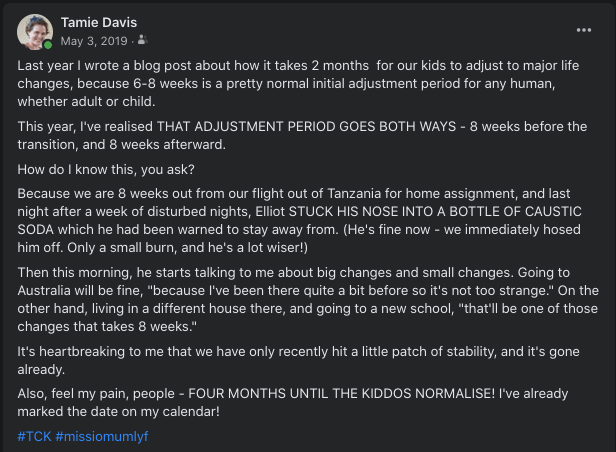Open the three-dots post options menu
This screenshot has height=452, width=616.
coord(584,31)
